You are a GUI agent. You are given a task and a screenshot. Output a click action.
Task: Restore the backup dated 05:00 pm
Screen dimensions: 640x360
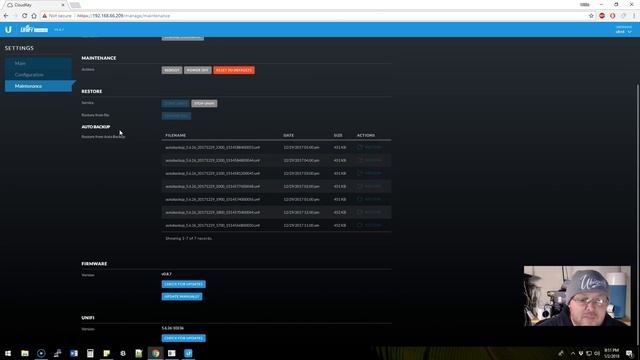click(x=369, y=147)
